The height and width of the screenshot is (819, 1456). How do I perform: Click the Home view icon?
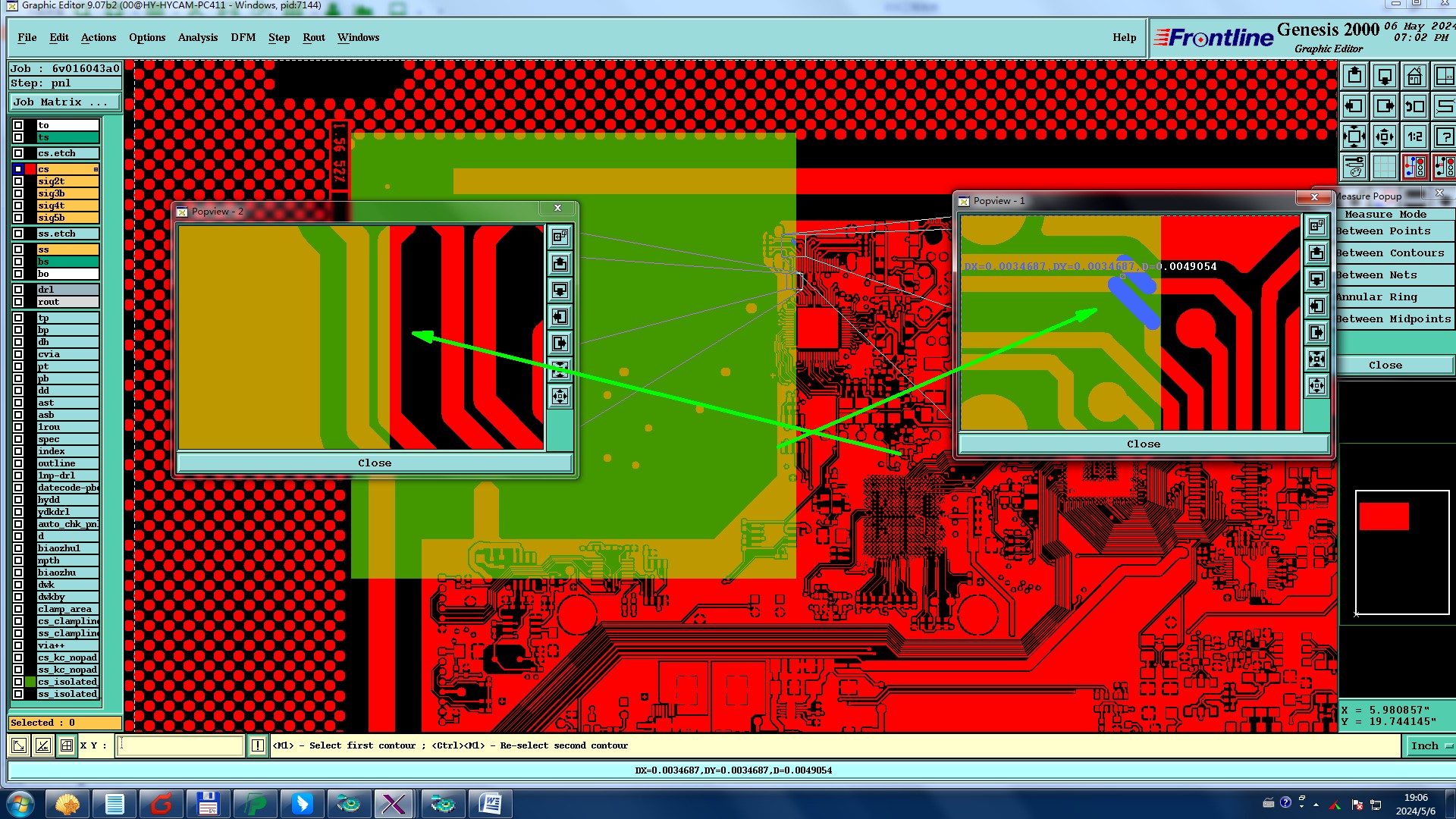(x=1415, y=77)
